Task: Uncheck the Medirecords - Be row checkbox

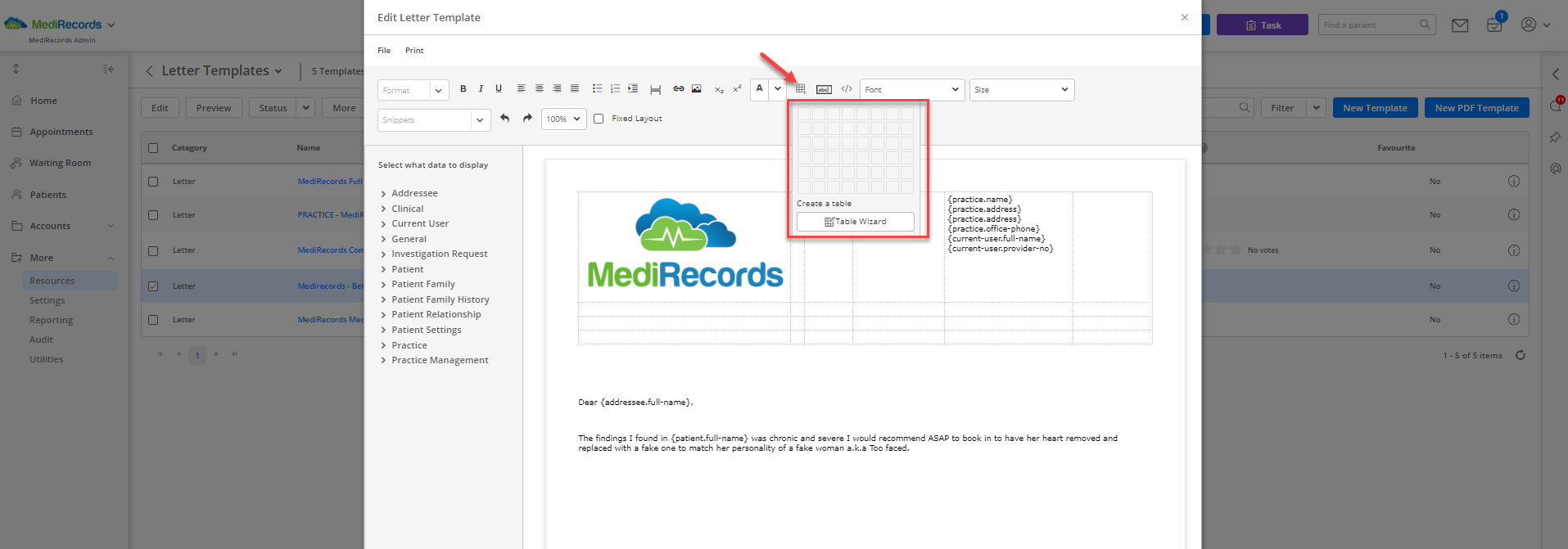Action: (x=153, y=286)
